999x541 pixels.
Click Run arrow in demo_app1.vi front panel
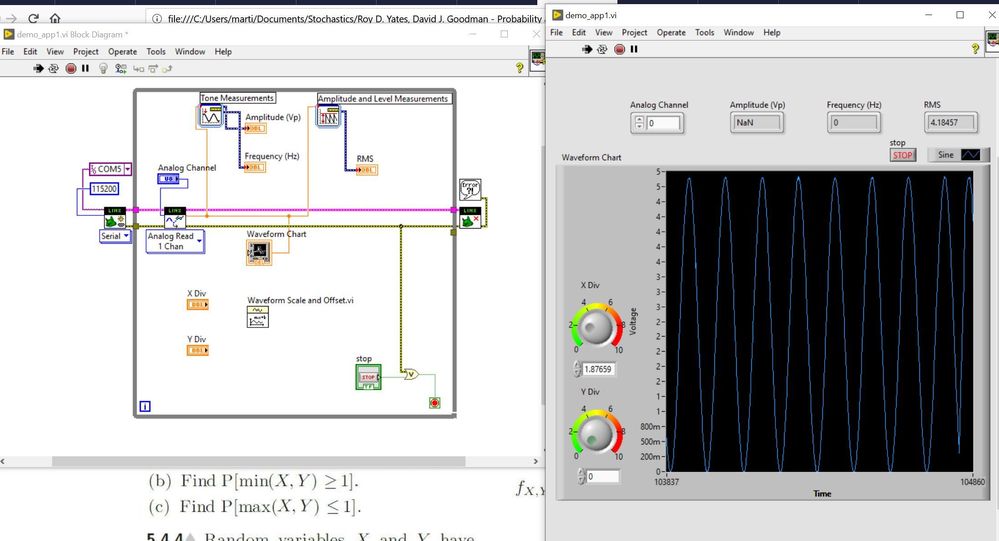[x=587, y=49]
